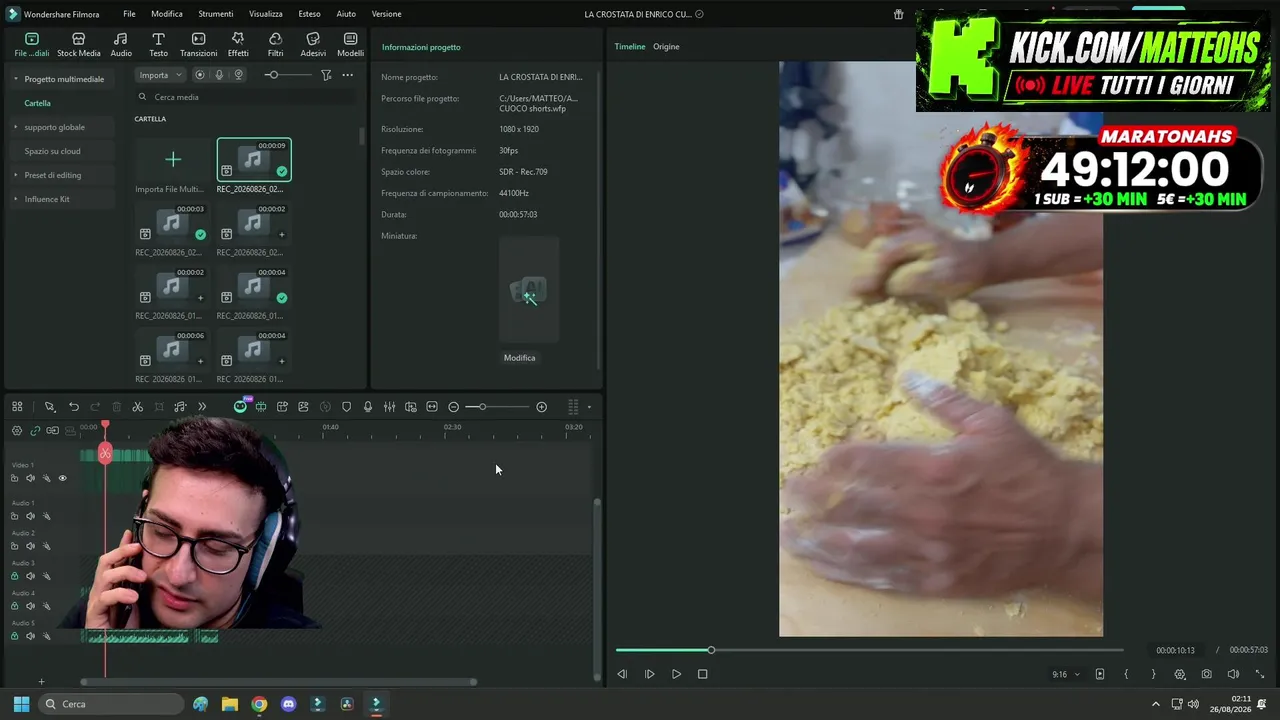
Task: Click the Modifica button under Miniatura
Action: [520, 358]
